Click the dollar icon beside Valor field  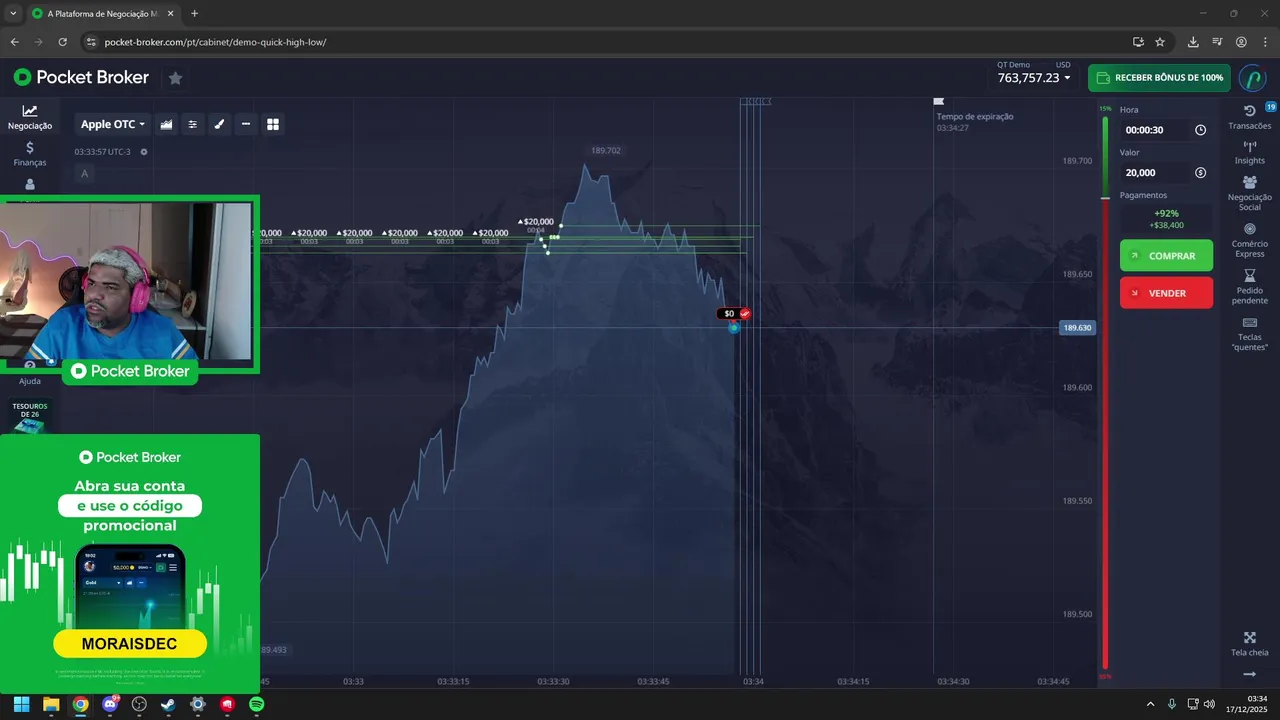click(x=1200, y=173)
